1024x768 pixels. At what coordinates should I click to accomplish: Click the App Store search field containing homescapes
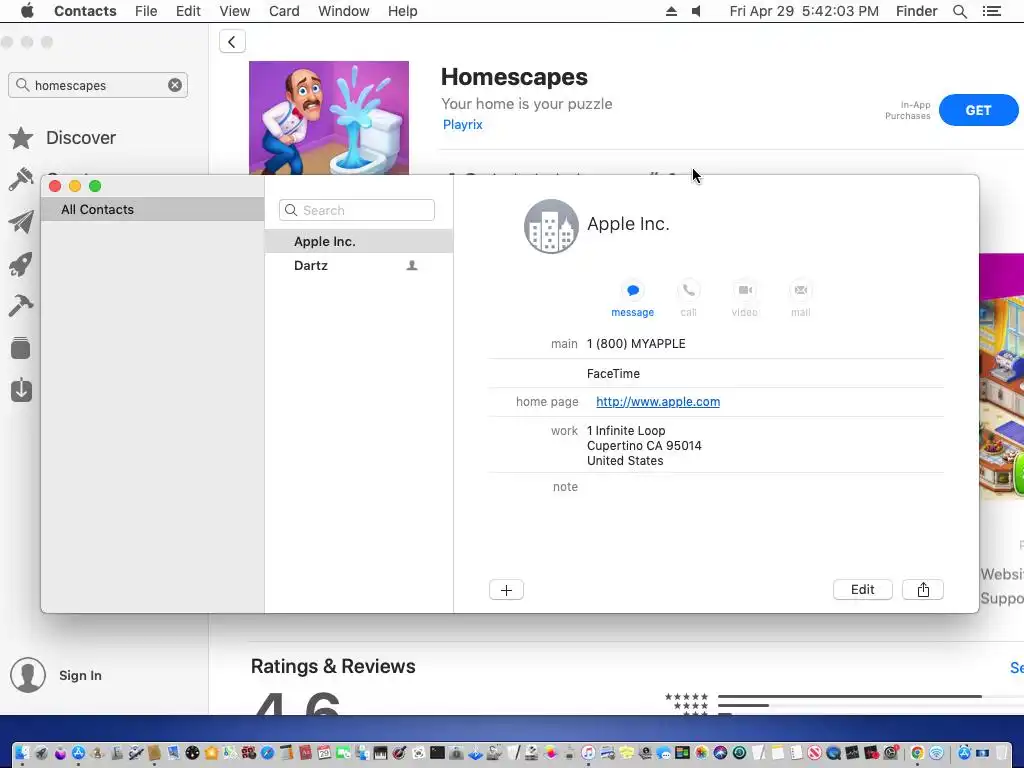[x=98, y=85]
